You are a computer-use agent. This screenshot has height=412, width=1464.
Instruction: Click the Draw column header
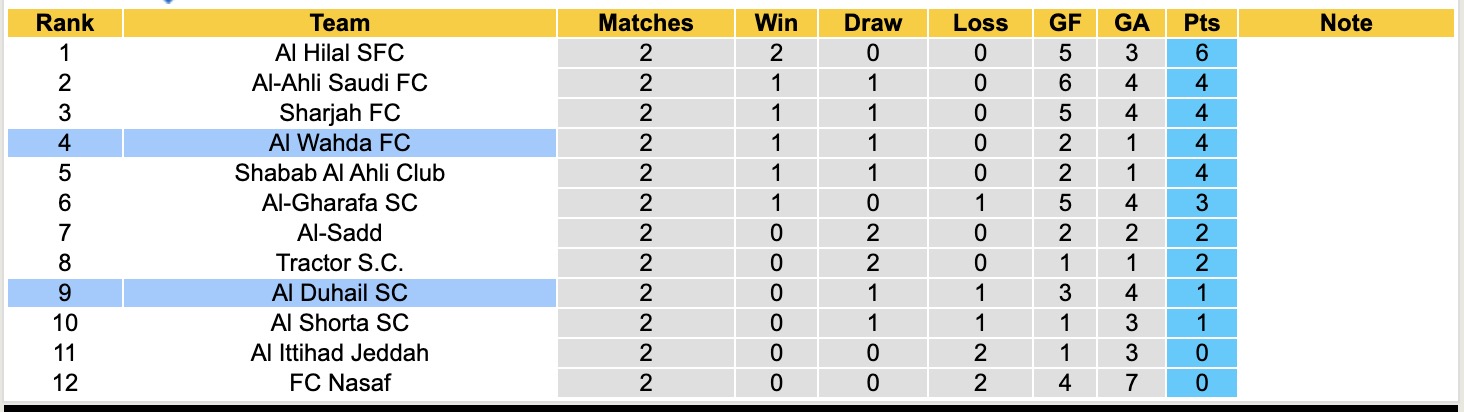click(x=872, y=23)
